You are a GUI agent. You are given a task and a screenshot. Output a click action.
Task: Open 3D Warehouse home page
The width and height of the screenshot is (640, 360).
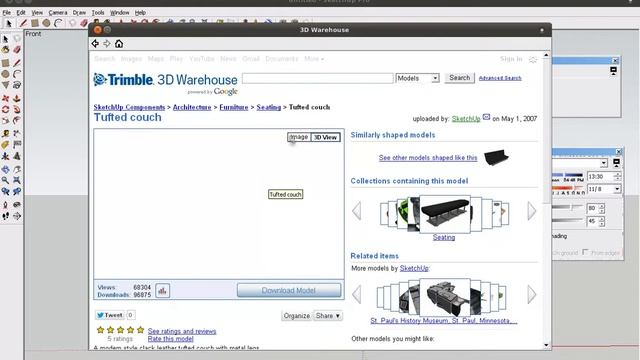[119, 43]
